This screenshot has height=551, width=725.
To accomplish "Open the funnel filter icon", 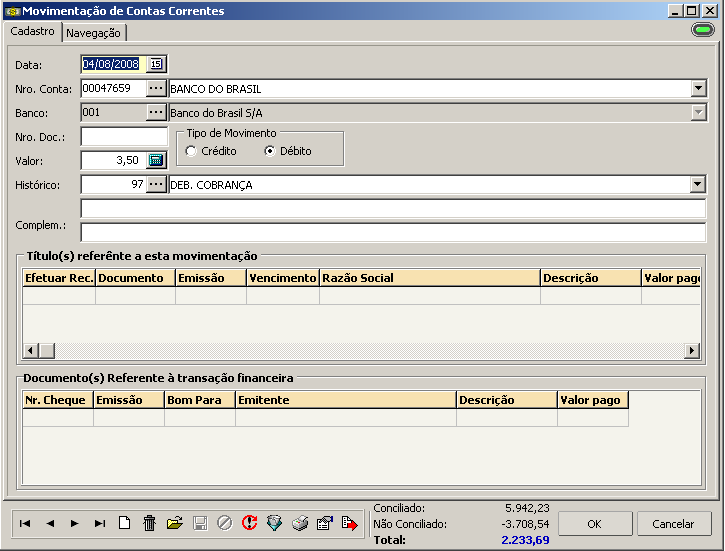I will tap(275, 523).
